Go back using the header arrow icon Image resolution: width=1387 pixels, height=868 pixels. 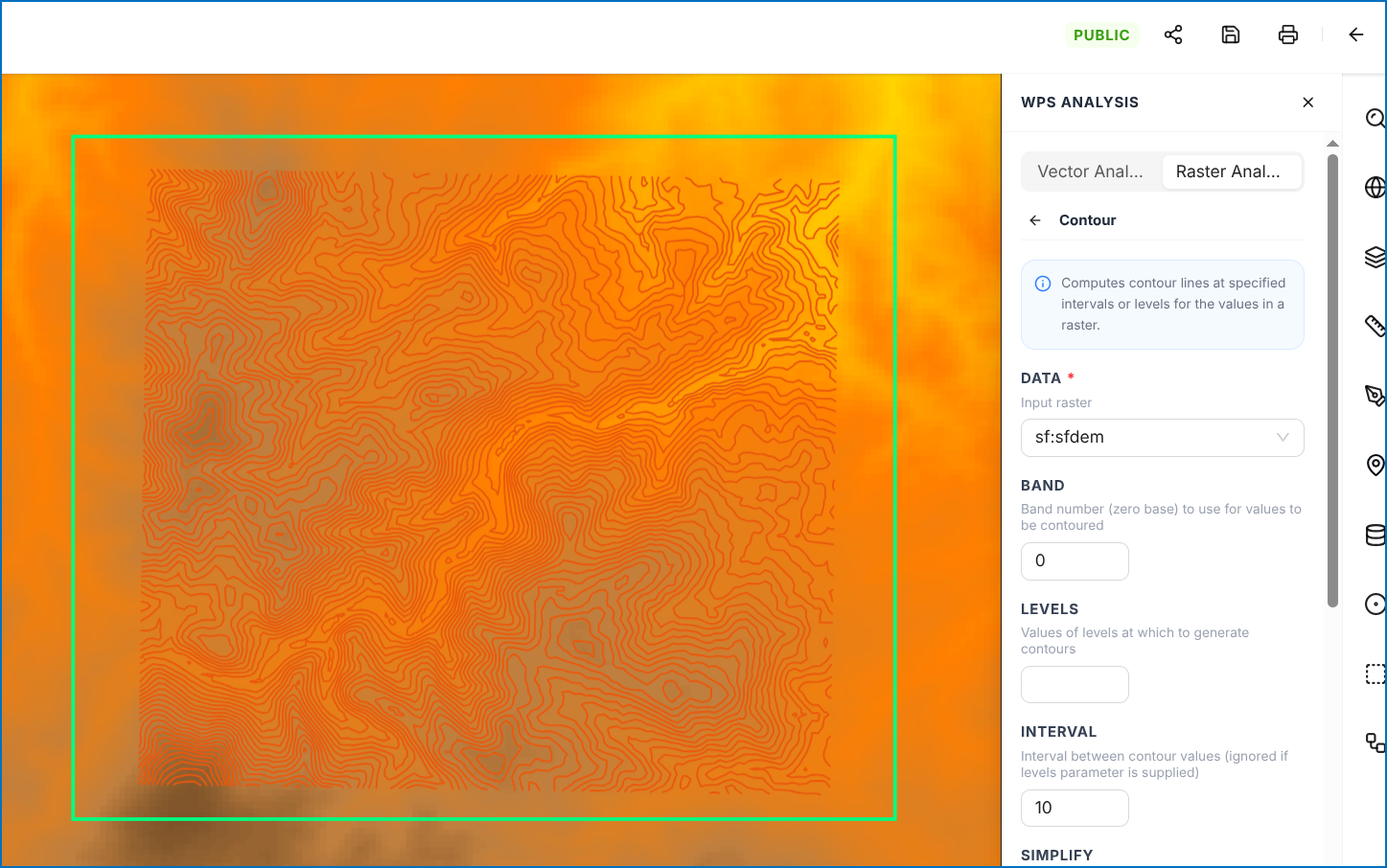pyautogui.click(x=1355, y=34)
